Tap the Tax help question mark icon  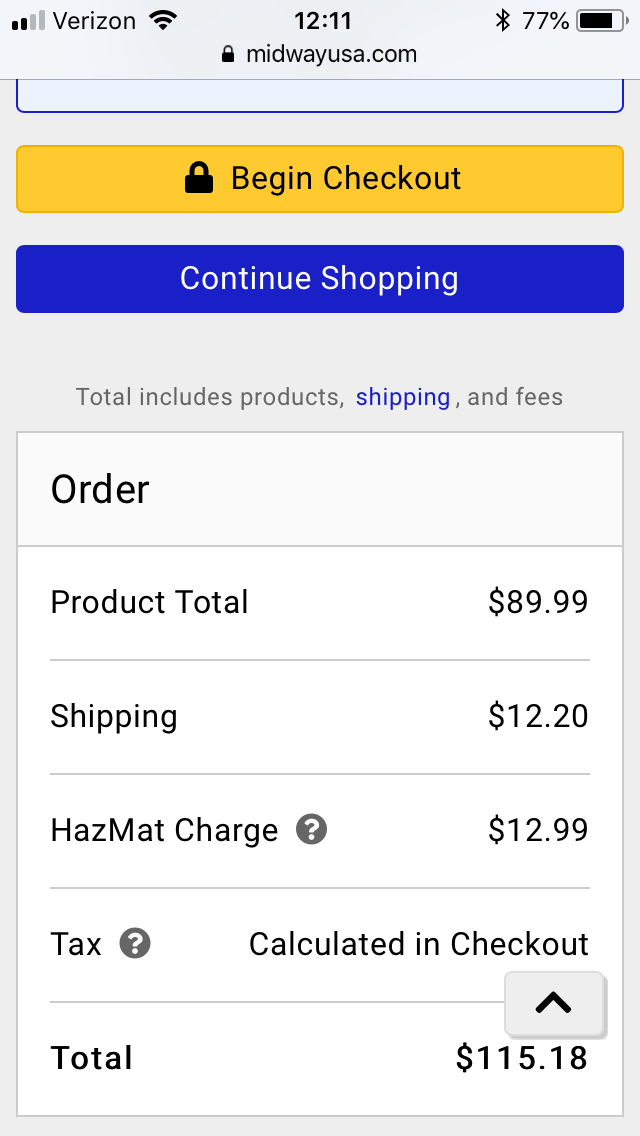coord(135,943)
